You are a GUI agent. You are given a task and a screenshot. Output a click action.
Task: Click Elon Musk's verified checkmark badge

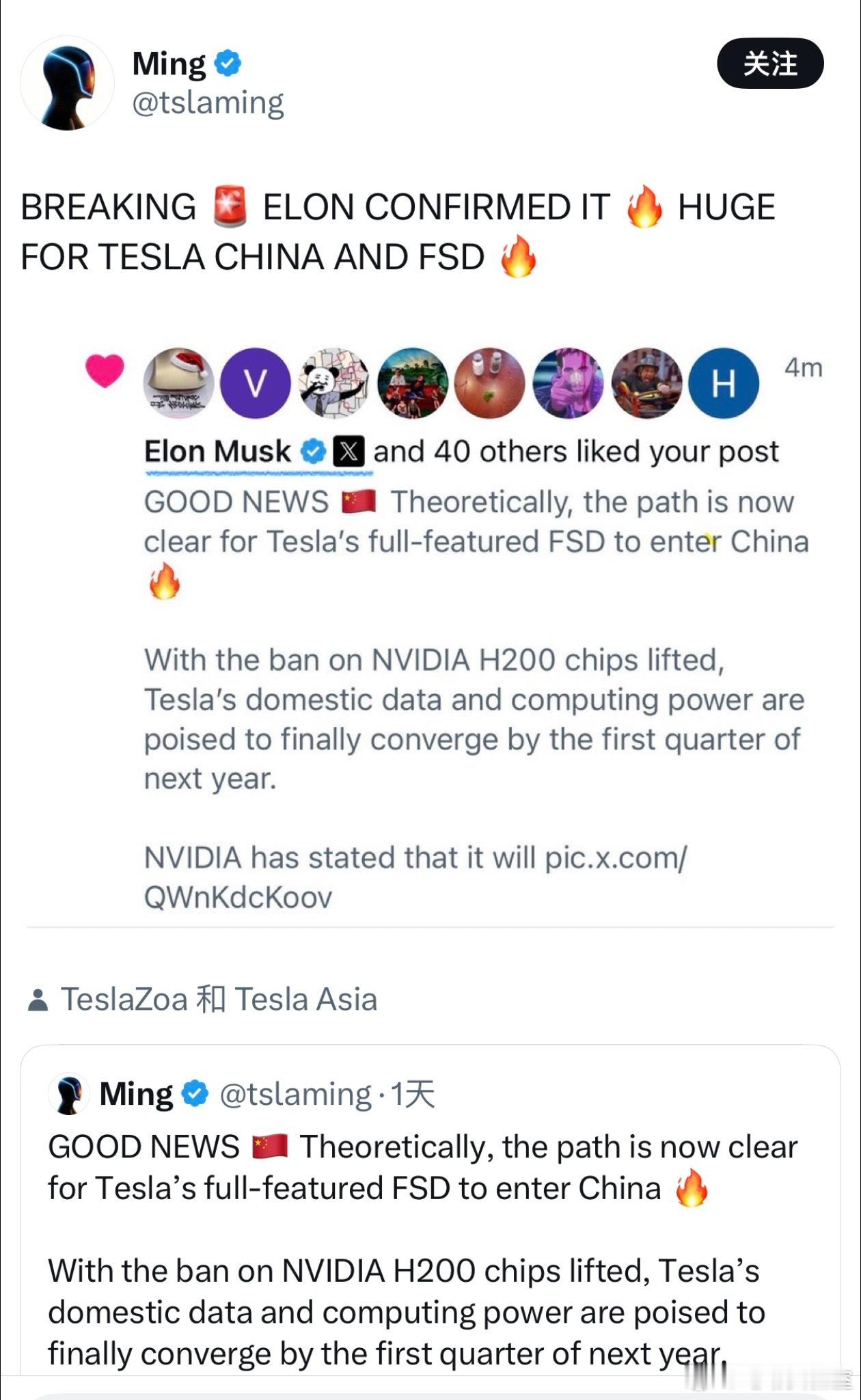(314, 452)
